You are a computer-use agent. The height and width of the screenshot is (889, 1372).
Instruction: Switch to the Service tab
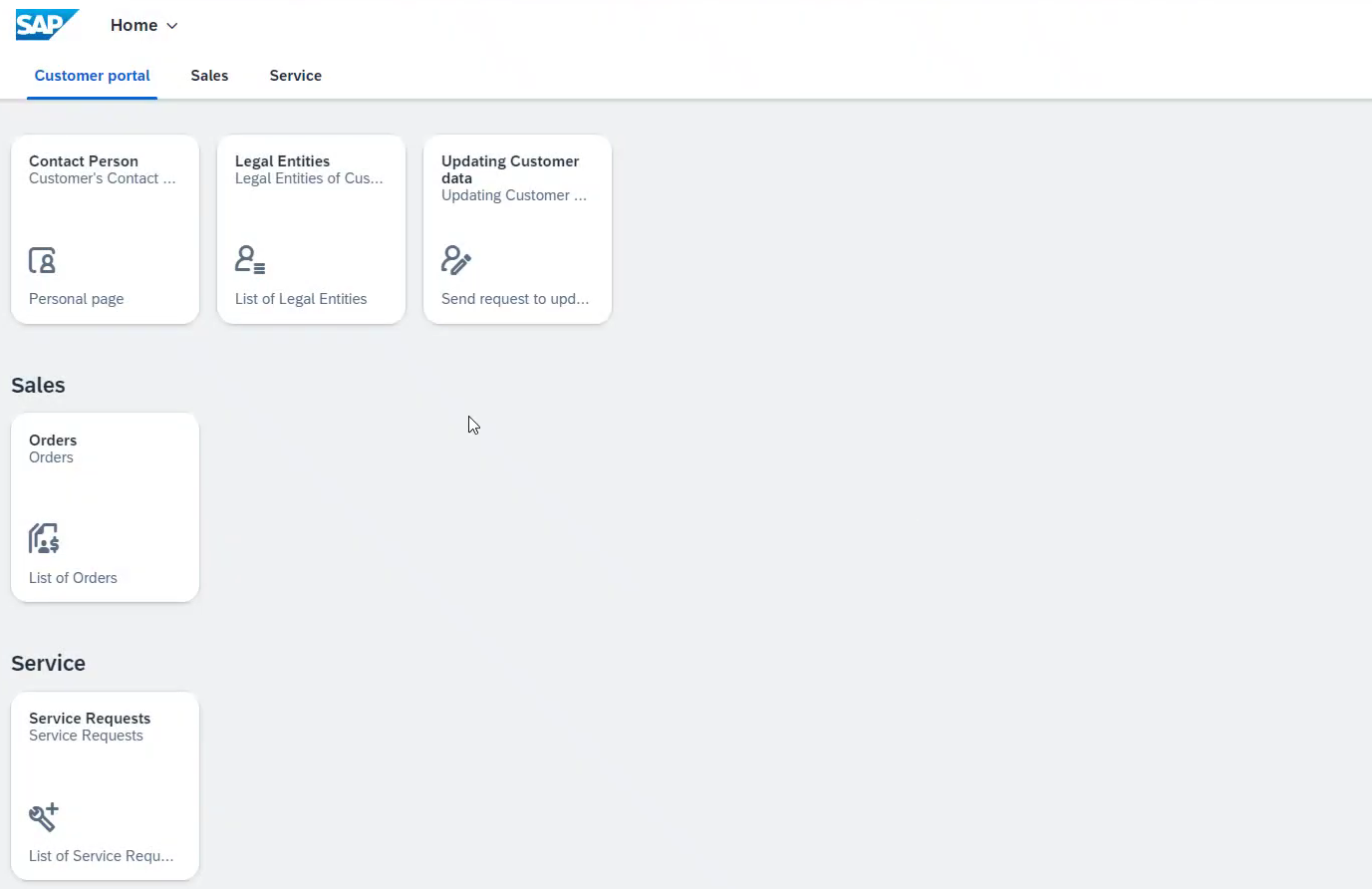[295, 76]
